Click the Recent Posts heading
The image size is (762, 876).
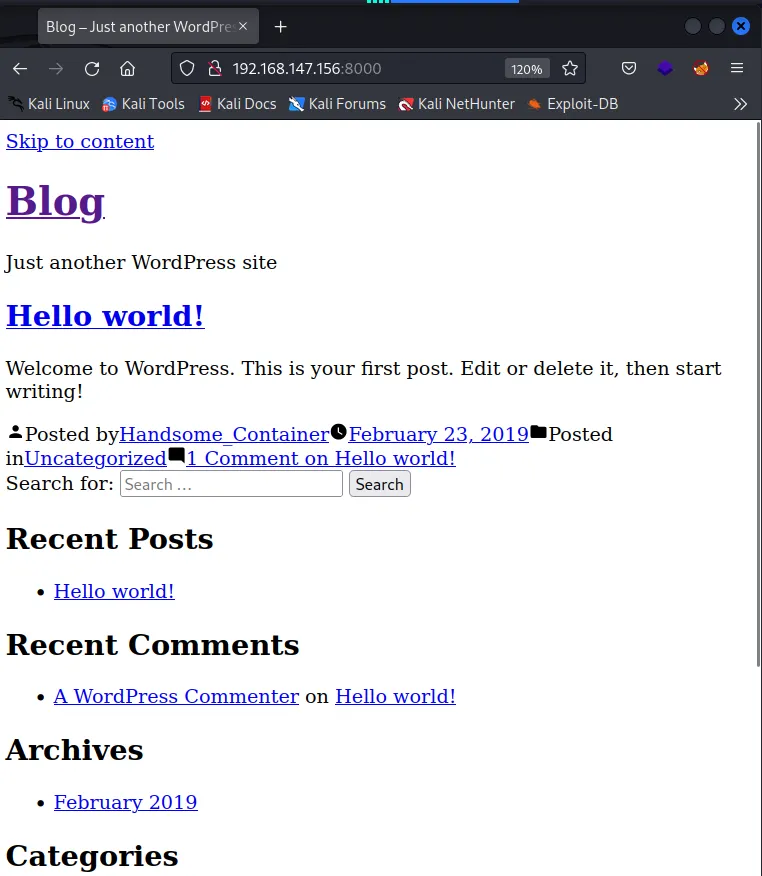click(109, 539)
